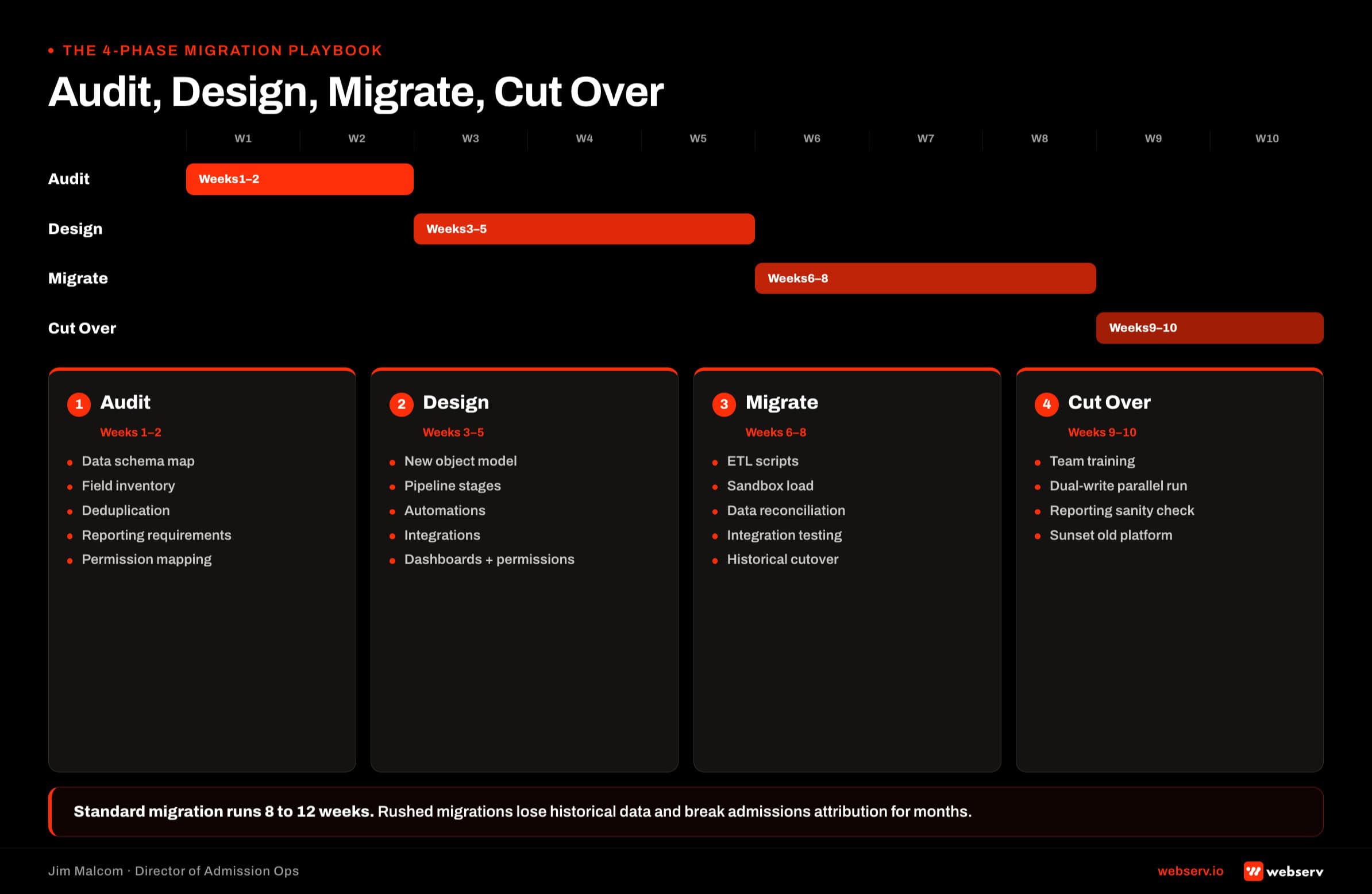Select 'Sandbox load' bullet

(x=770, y=486)
